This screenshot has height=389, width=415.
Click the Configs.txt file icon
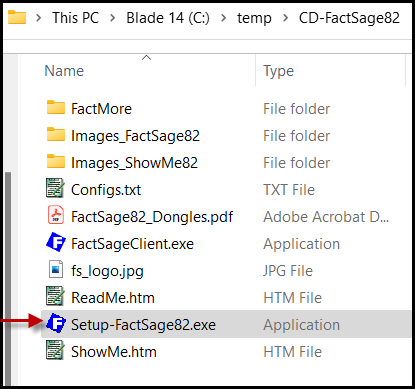(55, 188)
